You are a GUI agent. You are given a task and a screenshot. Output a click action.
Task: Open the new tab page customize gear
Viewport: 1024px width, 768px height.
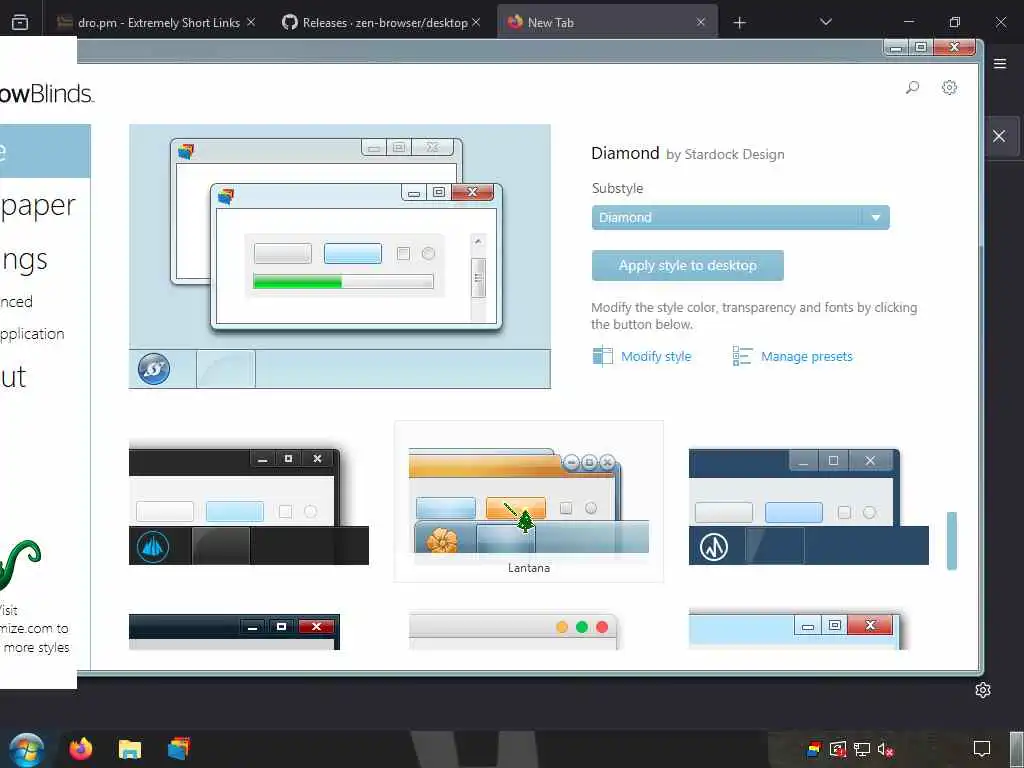coord(983,690)
